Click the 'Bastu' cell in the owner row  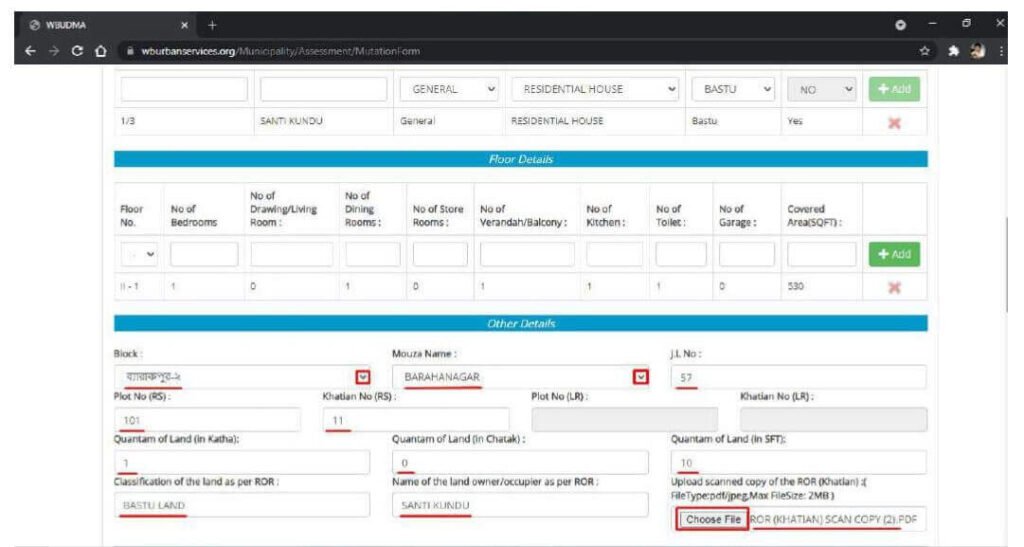click(x=704, y=121)
